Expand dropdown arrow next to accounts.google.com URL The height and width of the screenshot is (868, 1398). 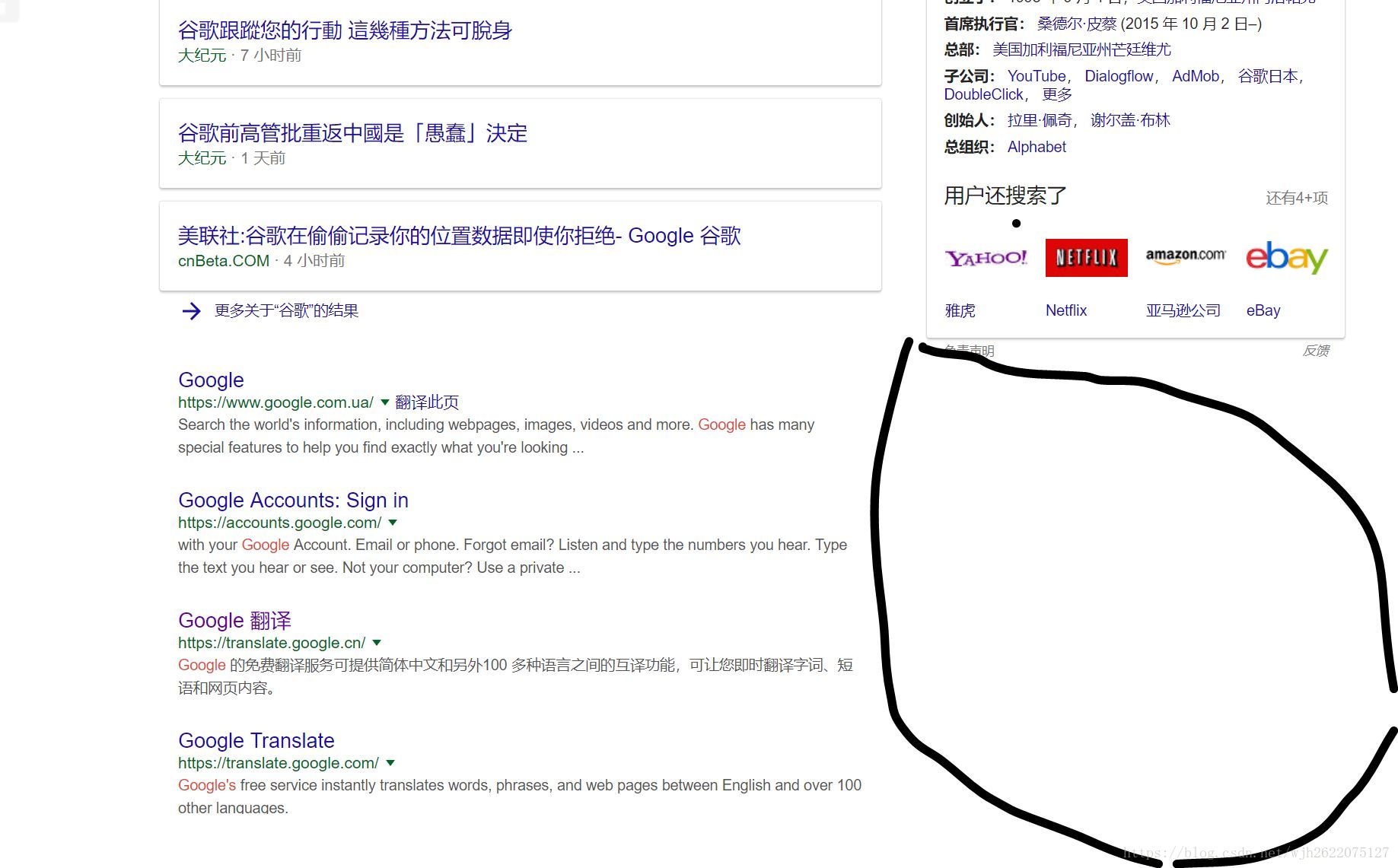click(393, 523)
